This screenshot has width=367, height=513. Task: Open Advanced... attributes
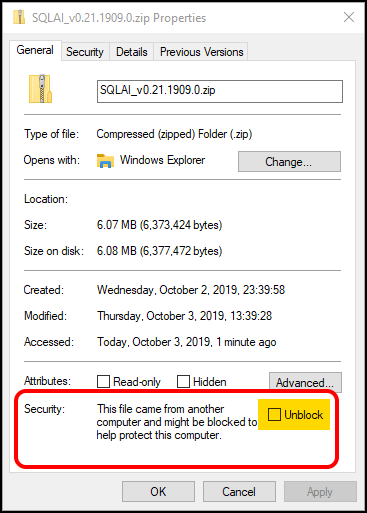pyautogui.click(x=305, y=382)
